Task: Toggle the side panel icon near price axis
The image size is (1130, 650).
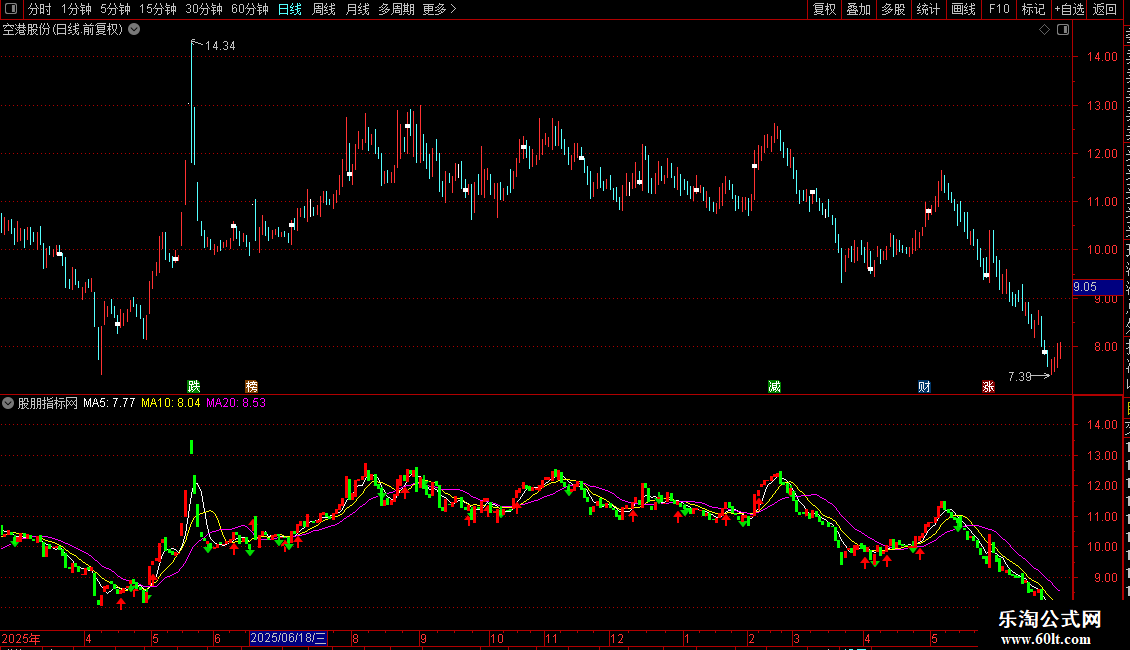Action: [1063, 30]
